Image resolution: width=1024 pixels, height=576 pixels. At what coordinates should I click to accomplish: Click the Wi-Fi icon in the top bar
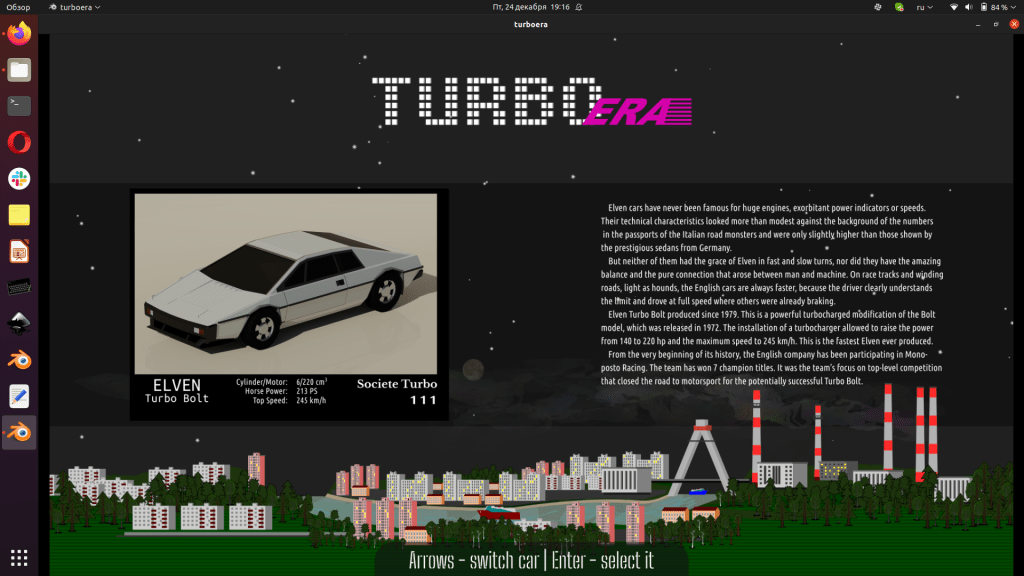click(x=953, y=7)
